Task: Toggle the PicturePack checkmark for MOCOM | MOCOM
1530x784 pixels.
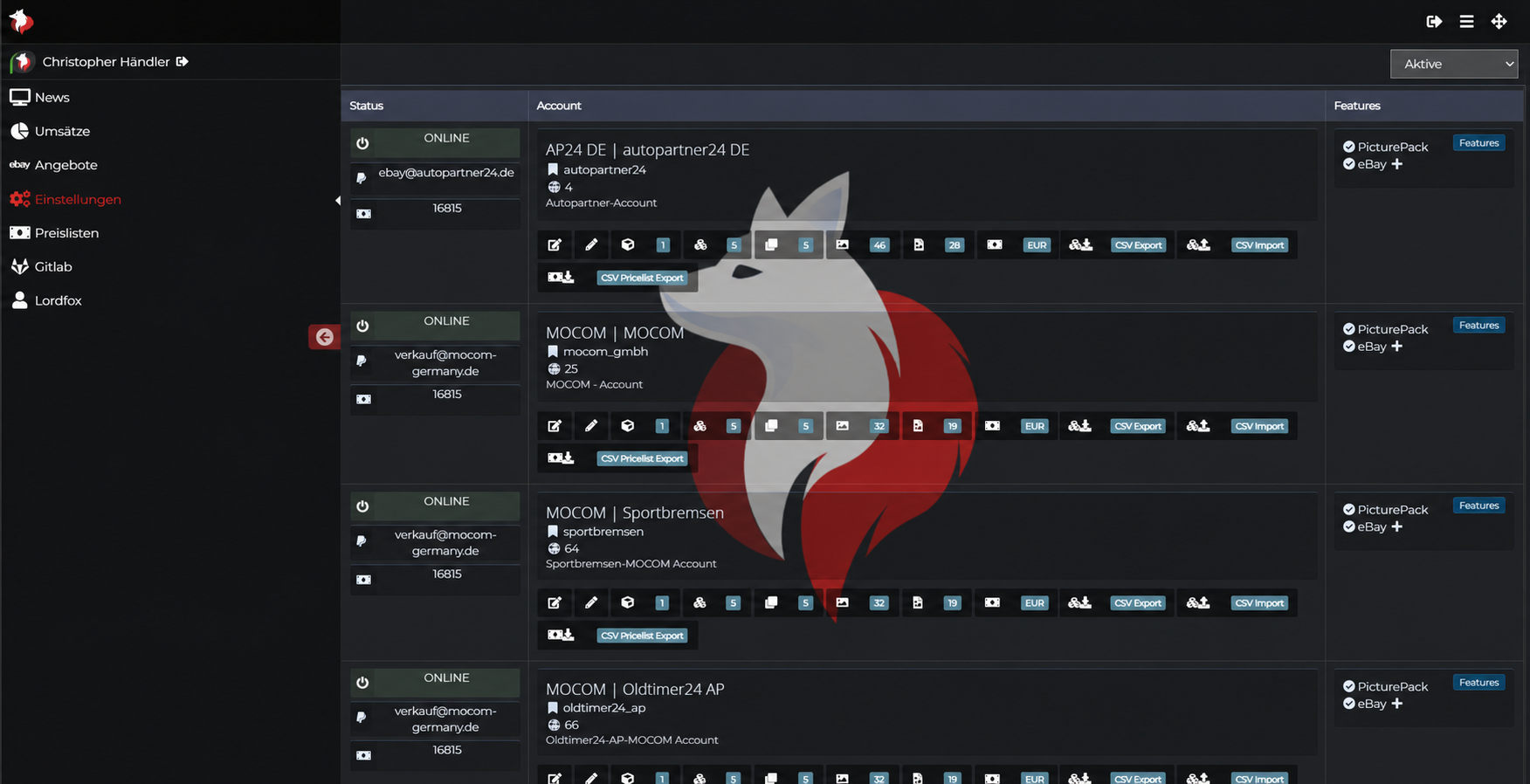Action: click(x=1349, y=329)
